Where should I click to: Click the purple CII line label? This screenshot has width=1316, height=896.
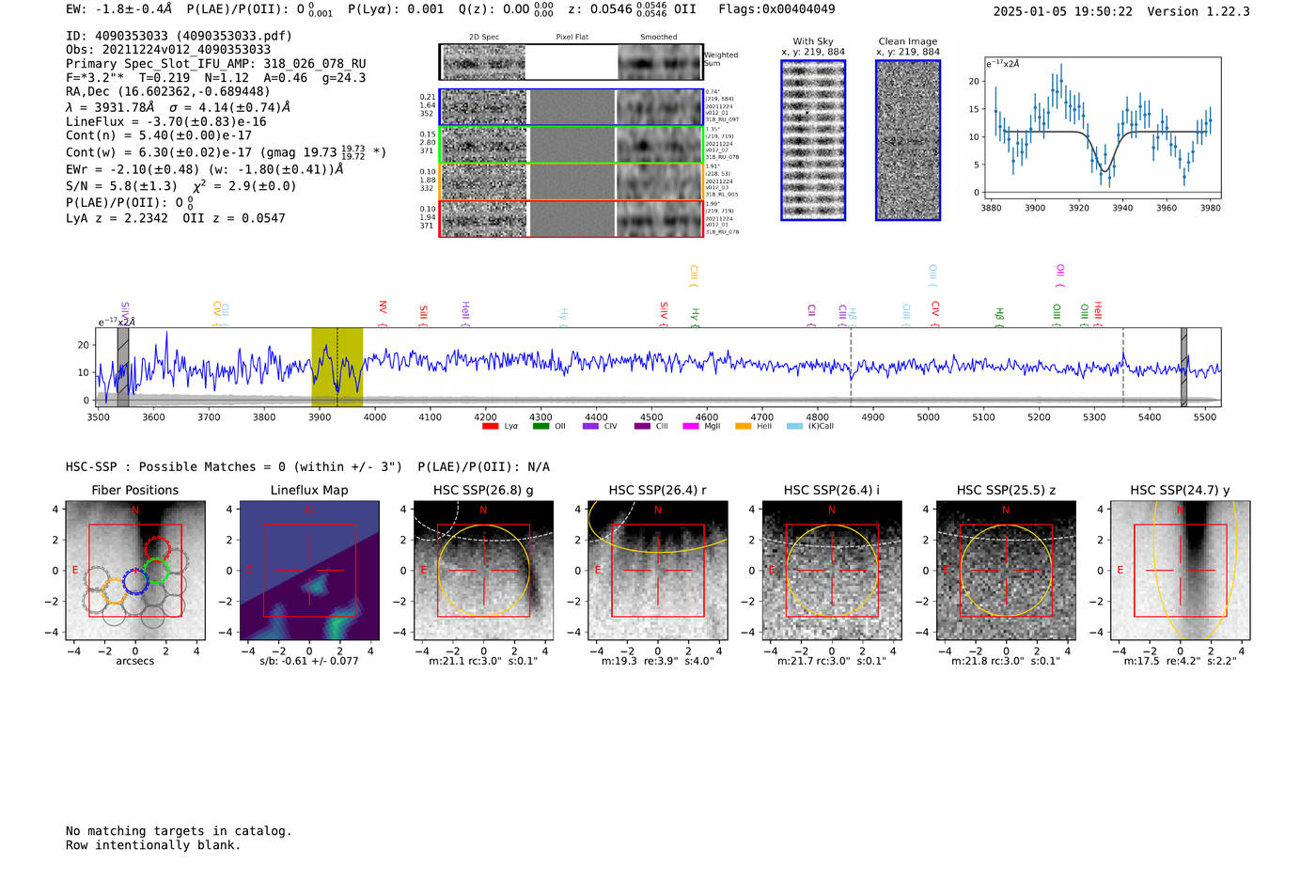tap(811, 315)
